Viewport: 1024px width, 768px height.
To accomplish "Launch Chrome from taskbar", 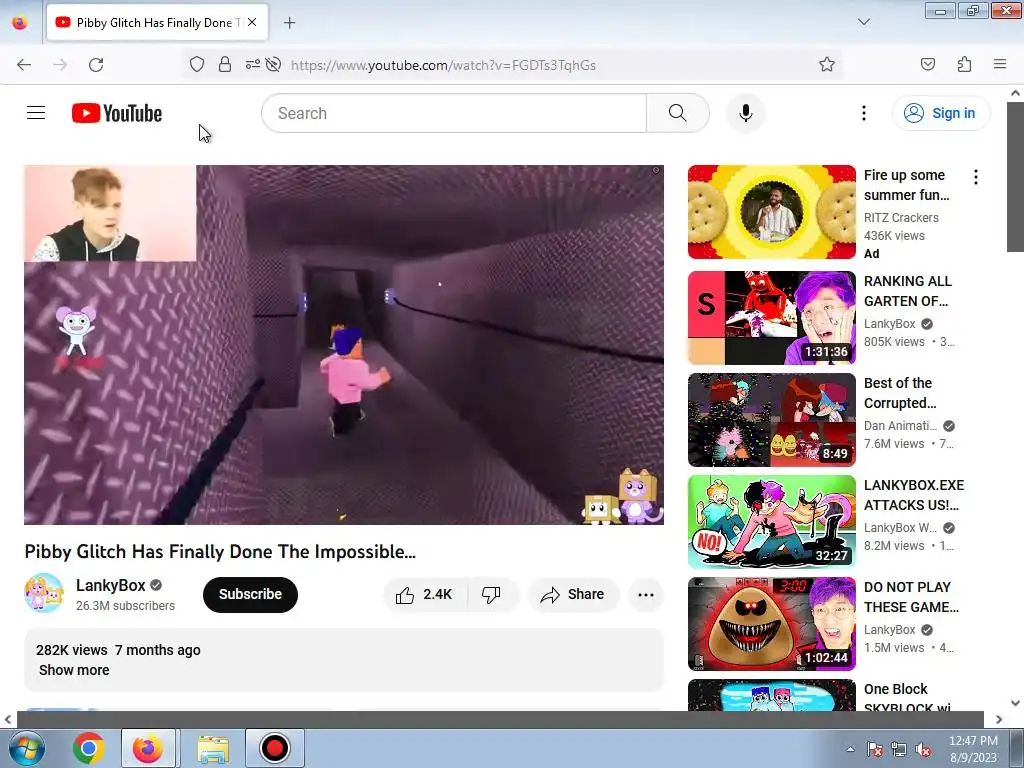I will (88, 748).
